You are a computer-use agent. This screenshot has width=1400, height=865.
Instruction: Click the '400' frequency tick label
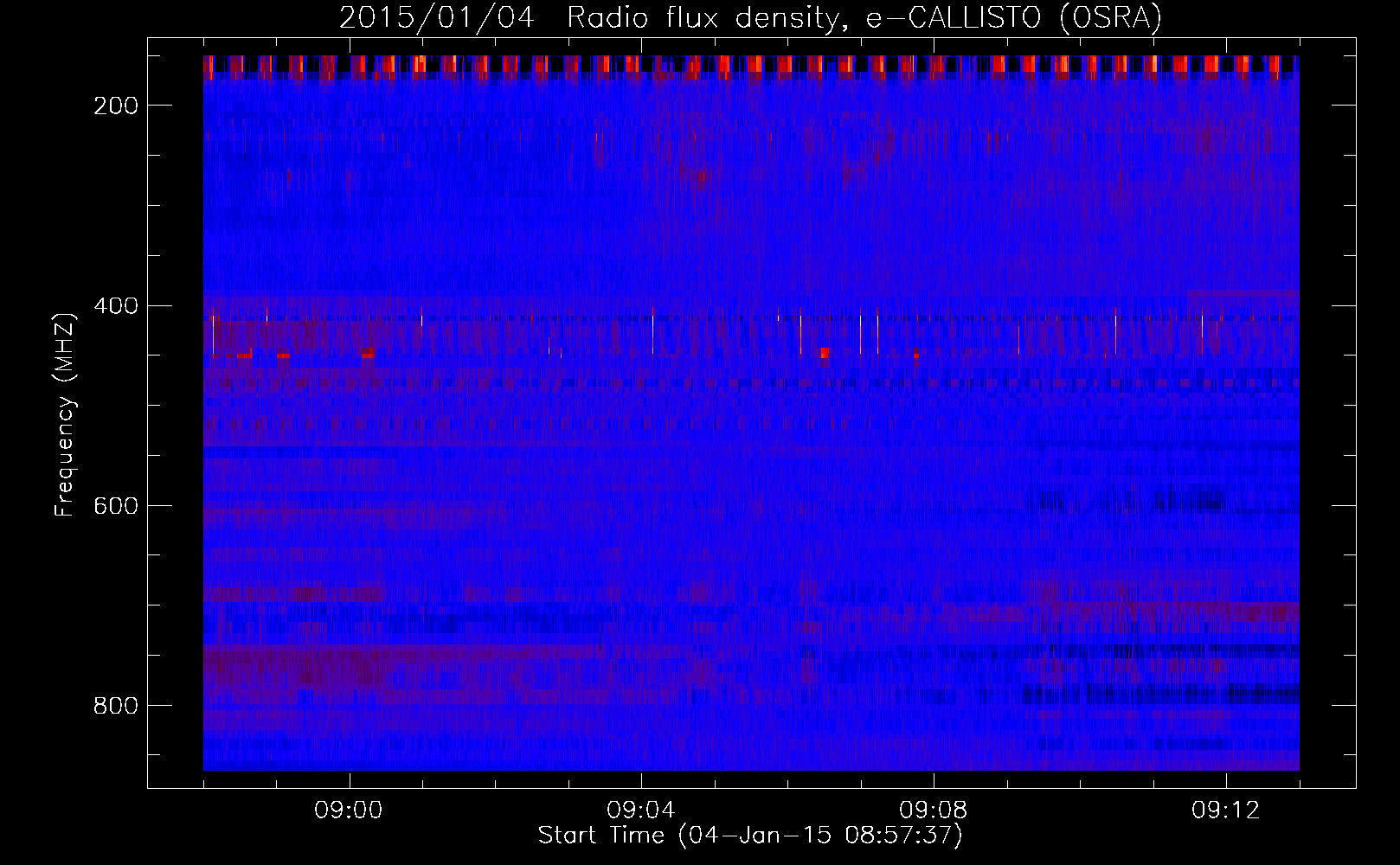pyautogui.click(x=115, y=306)
